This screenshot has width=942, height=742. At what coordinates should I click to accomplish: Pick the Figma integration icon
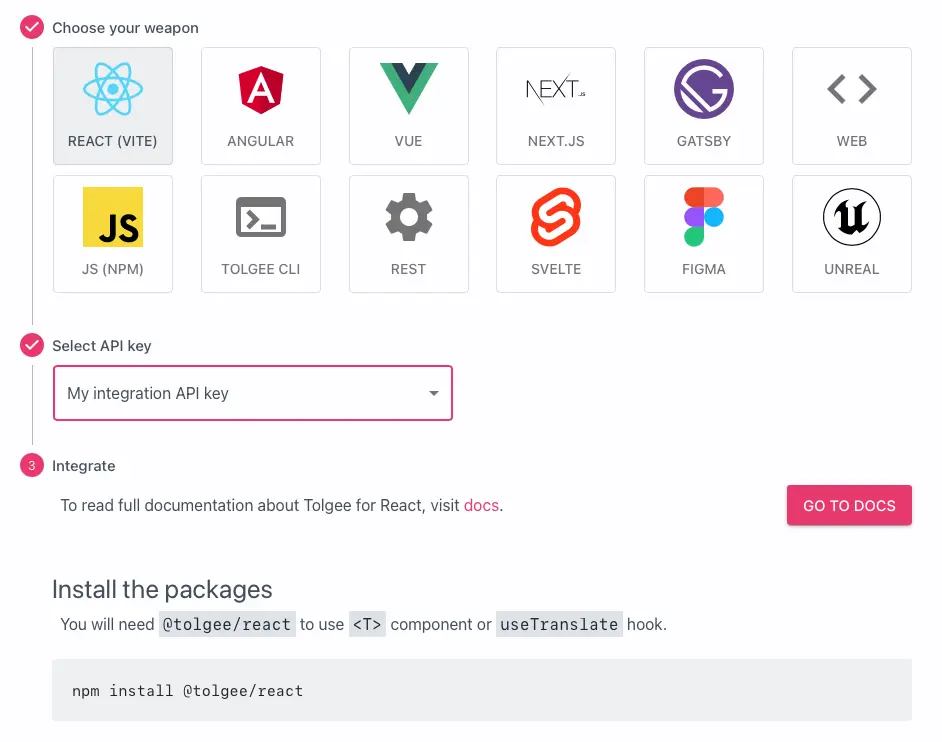pyautogui.click(x=703, y=217)
